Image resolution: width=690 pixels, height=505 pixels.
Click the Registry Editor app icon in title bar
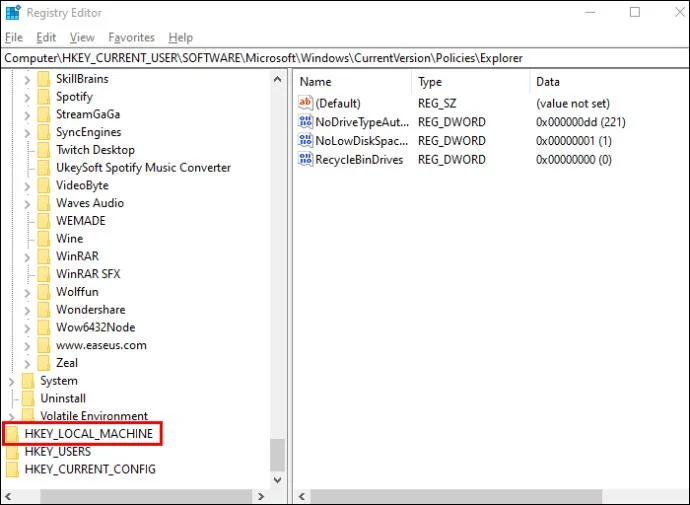coord(12,13)
